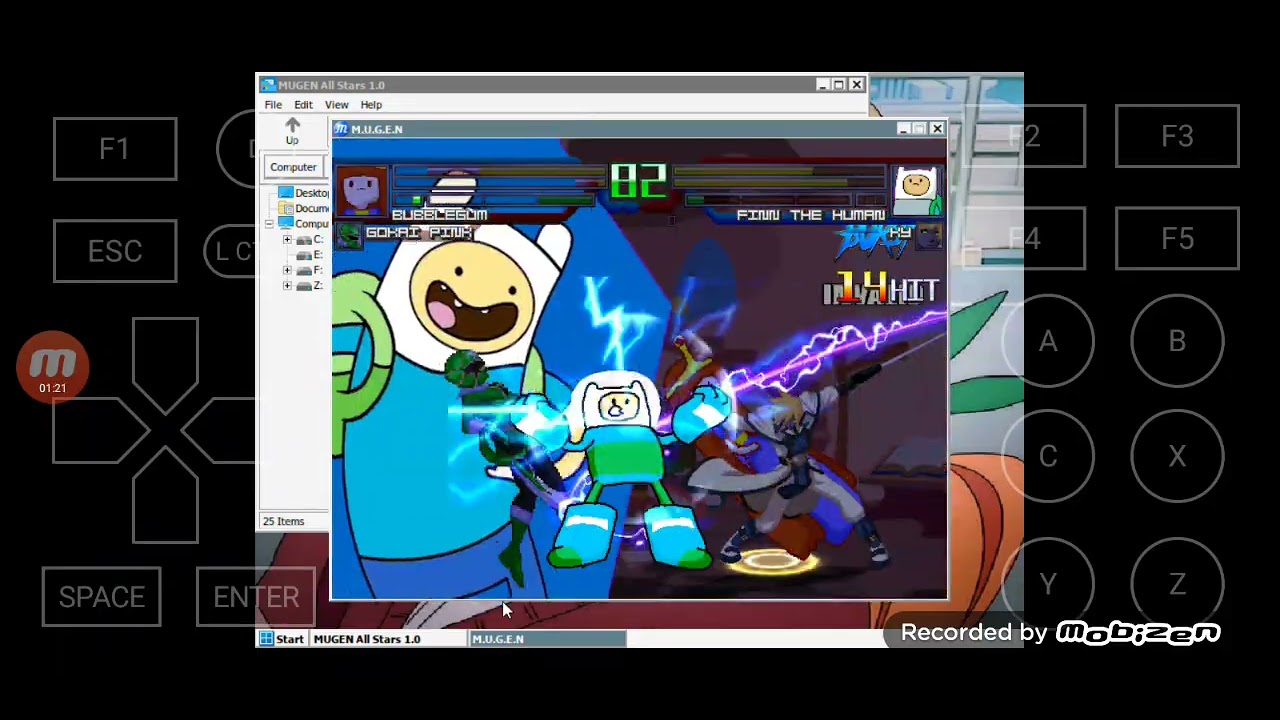The height and width of the screenshot is (720, 1280).
Task: Click the MUGEN All Stars window title icon
Action: click(x=268, y=85)
